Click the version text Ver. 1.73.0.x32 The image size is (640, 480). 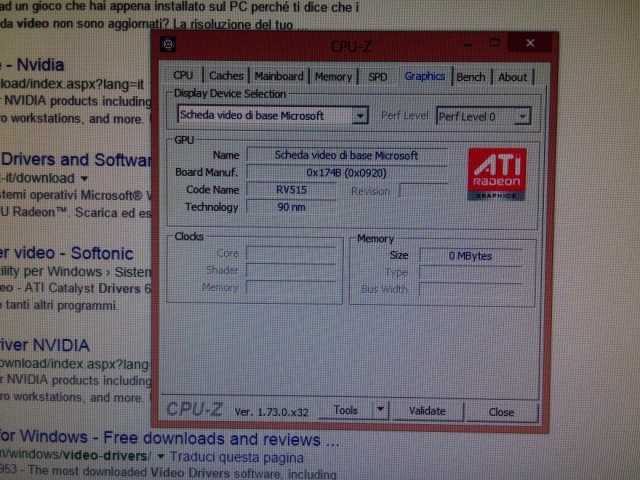click(271, 412)
